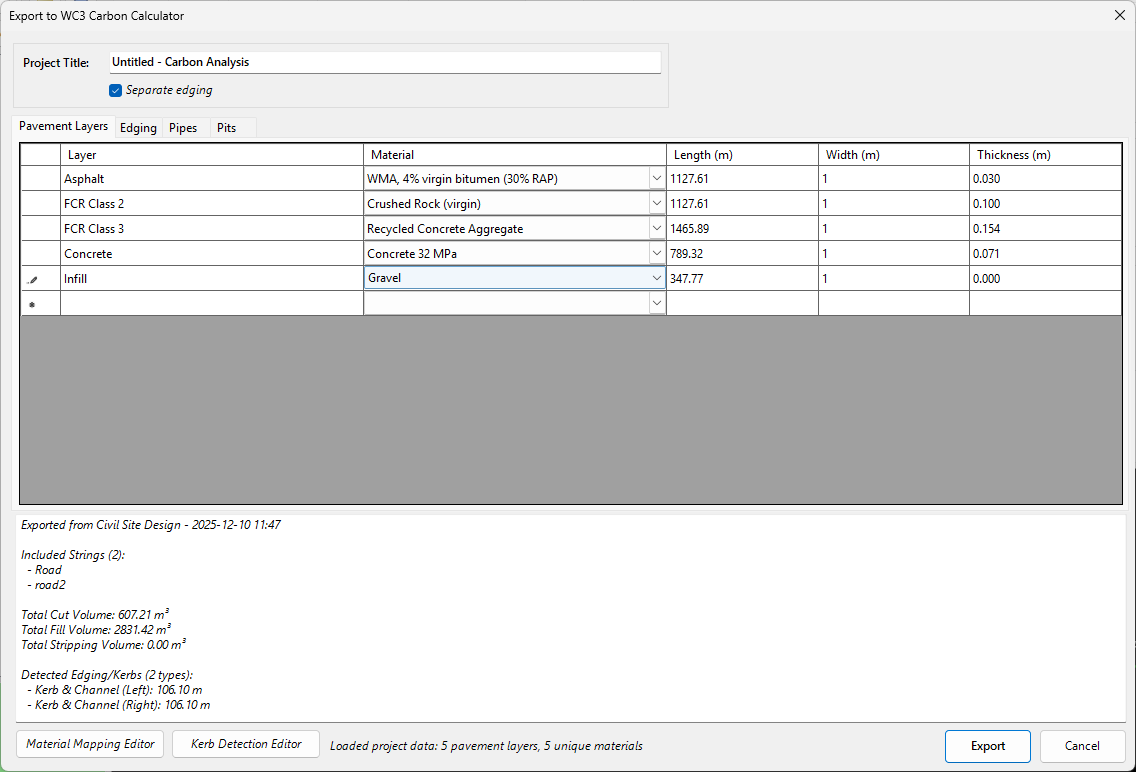Toggle the Separate edging checkbox
This screenshot has height=772, width=1136.
pos(116,90)
